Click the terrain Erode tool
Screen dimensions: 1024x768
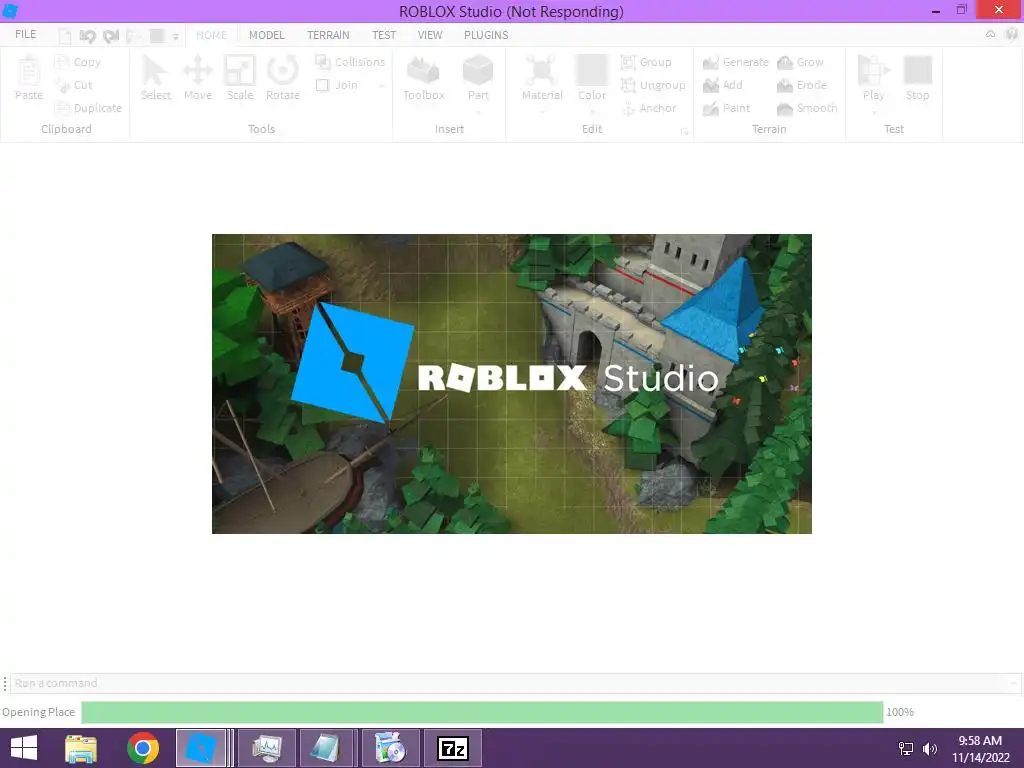coord(801,85)
